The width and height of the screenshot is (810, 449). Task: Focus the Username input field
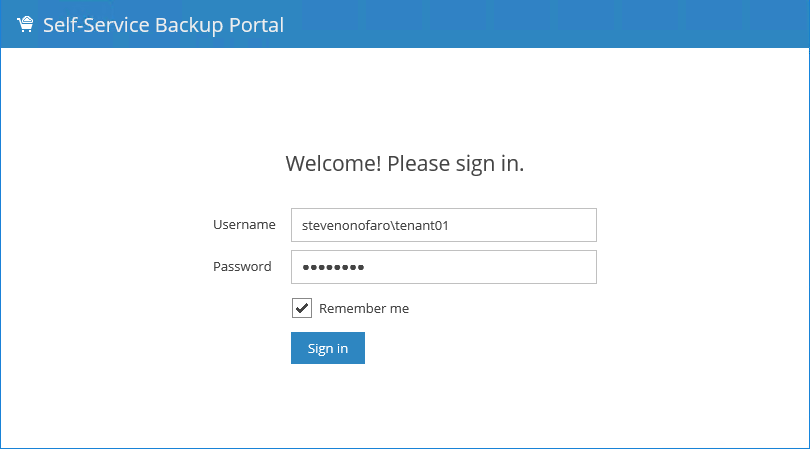[x=443, y=225]
